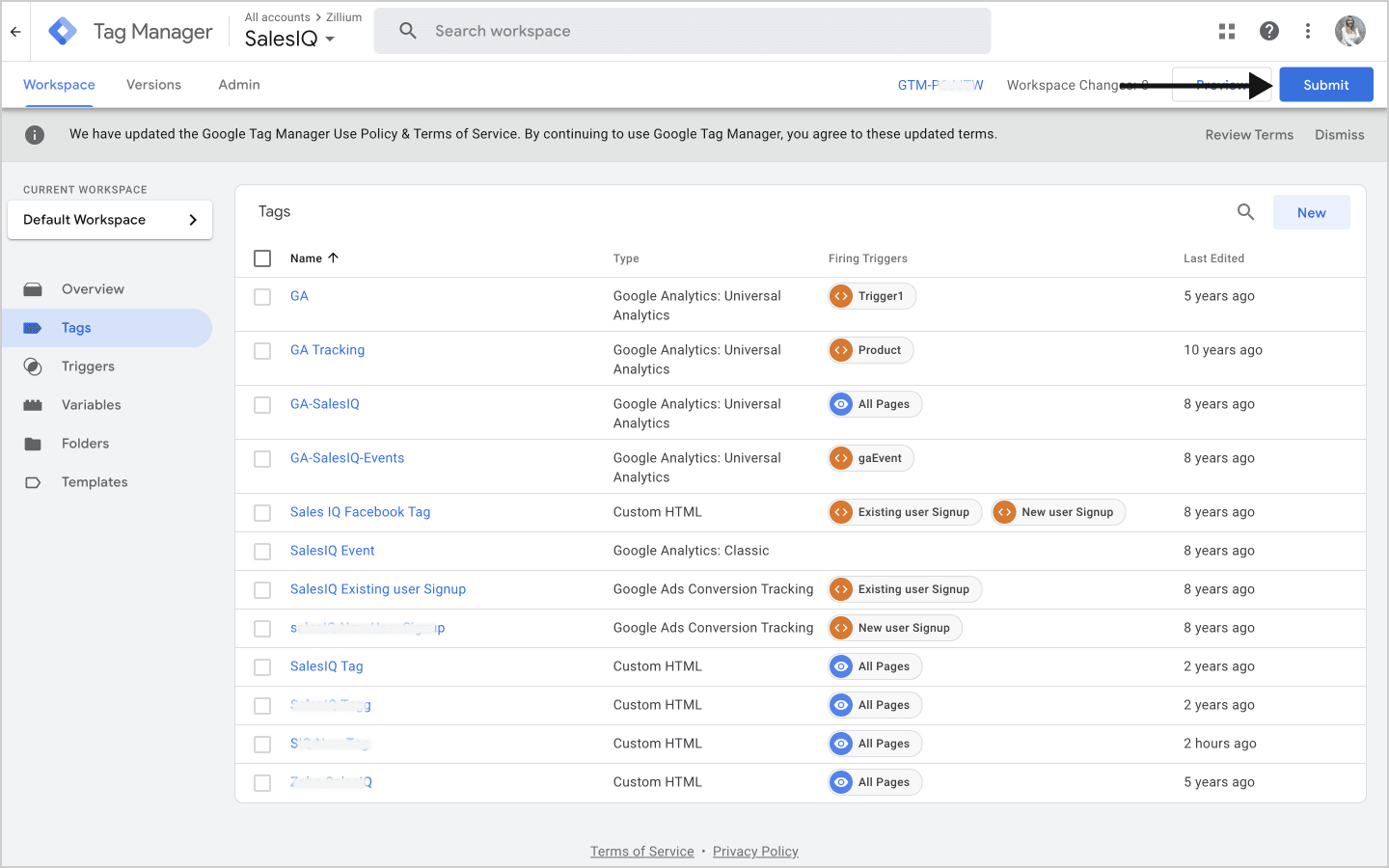This screenshot has width=1389, height=868.
Task: Open the SalesIQ container dropdown
Action: pos(289,39)
